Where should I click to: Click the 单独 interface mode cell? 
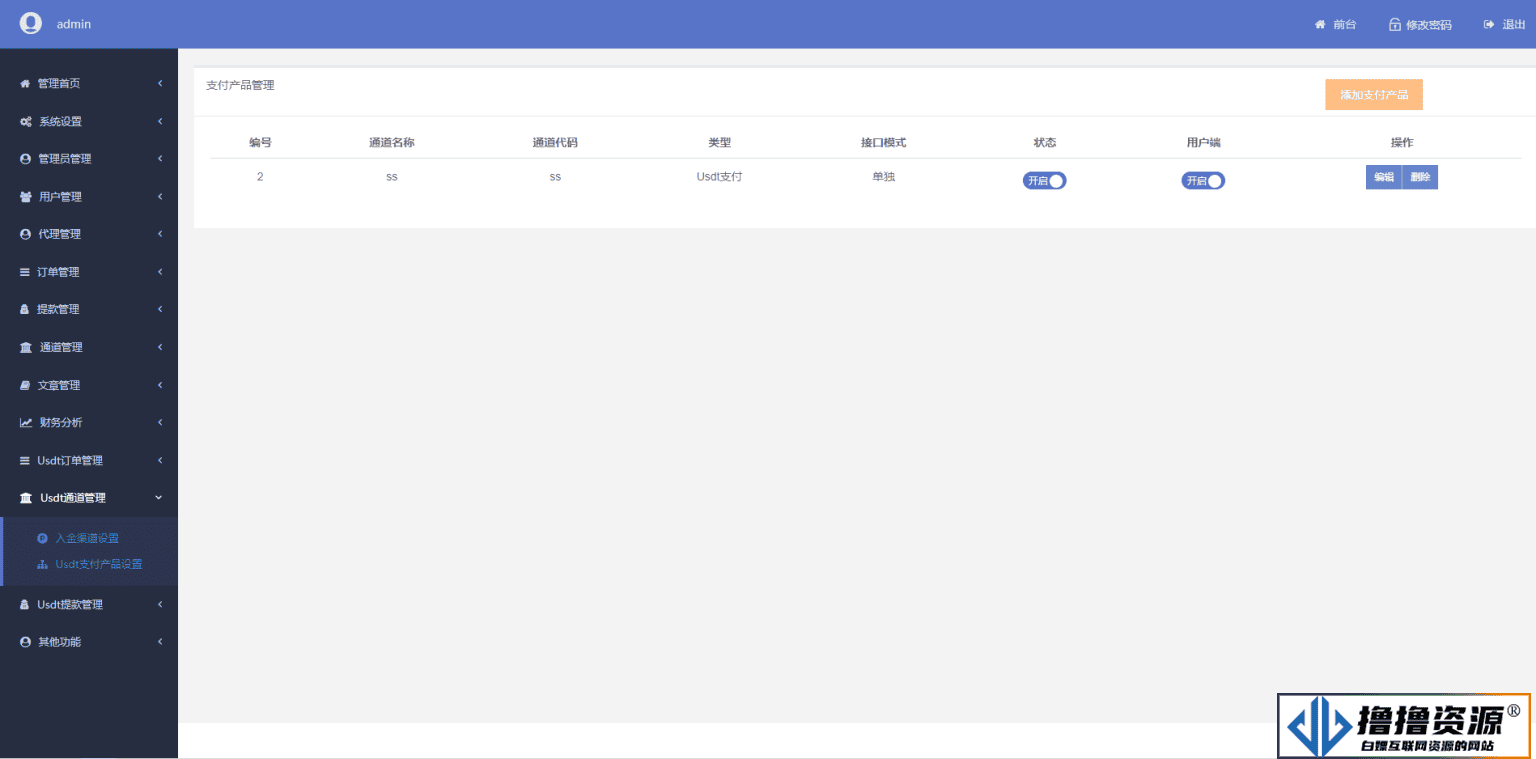click(884, 177)
